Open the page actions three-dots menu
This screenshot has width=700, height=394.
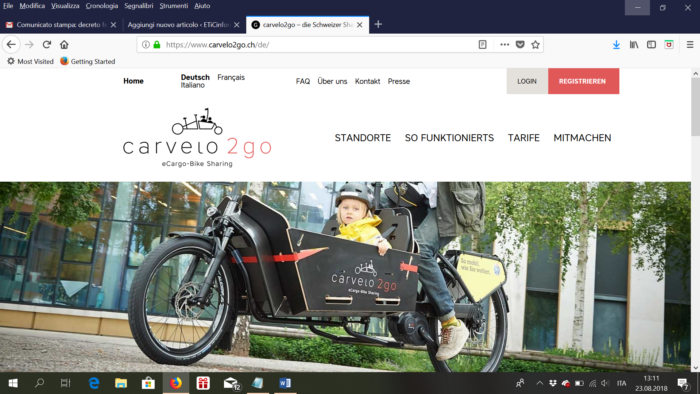(x=504, y=45)
